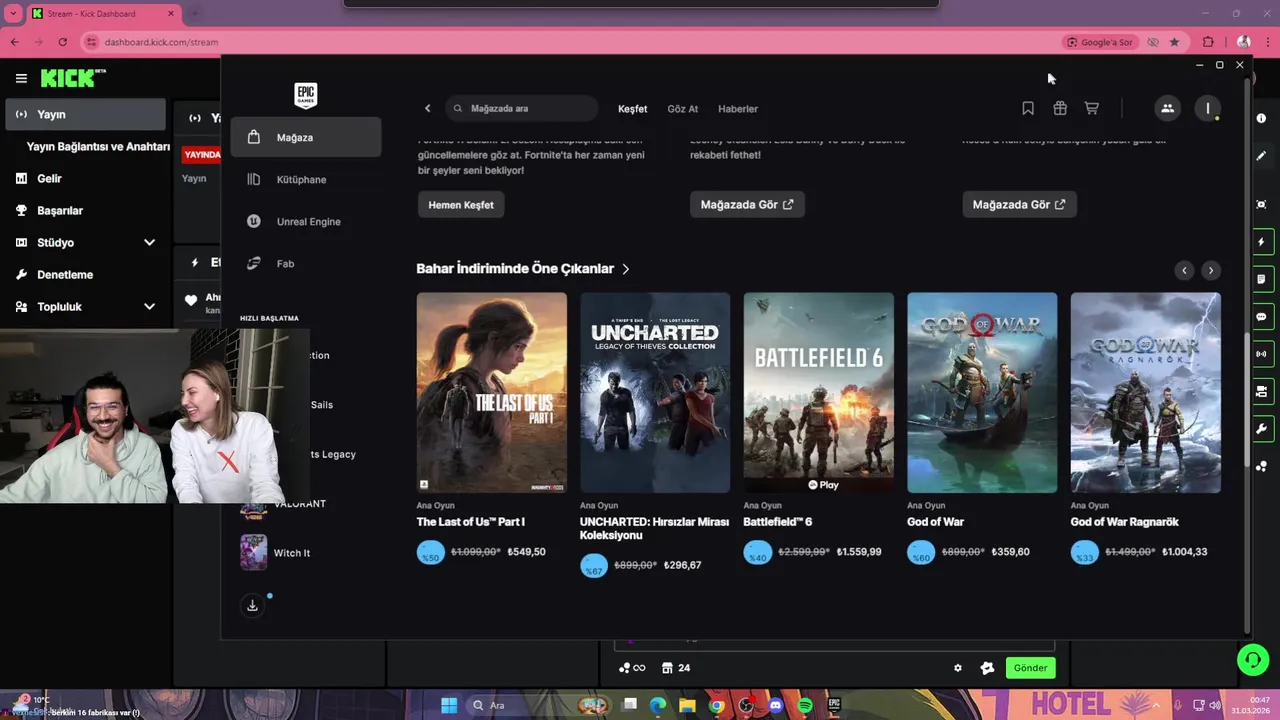Open Chrome tab search dropdown
Image resolution: width=1280 pixels, height=720 pixels.
pyautogui.click(x=14, y=13)
